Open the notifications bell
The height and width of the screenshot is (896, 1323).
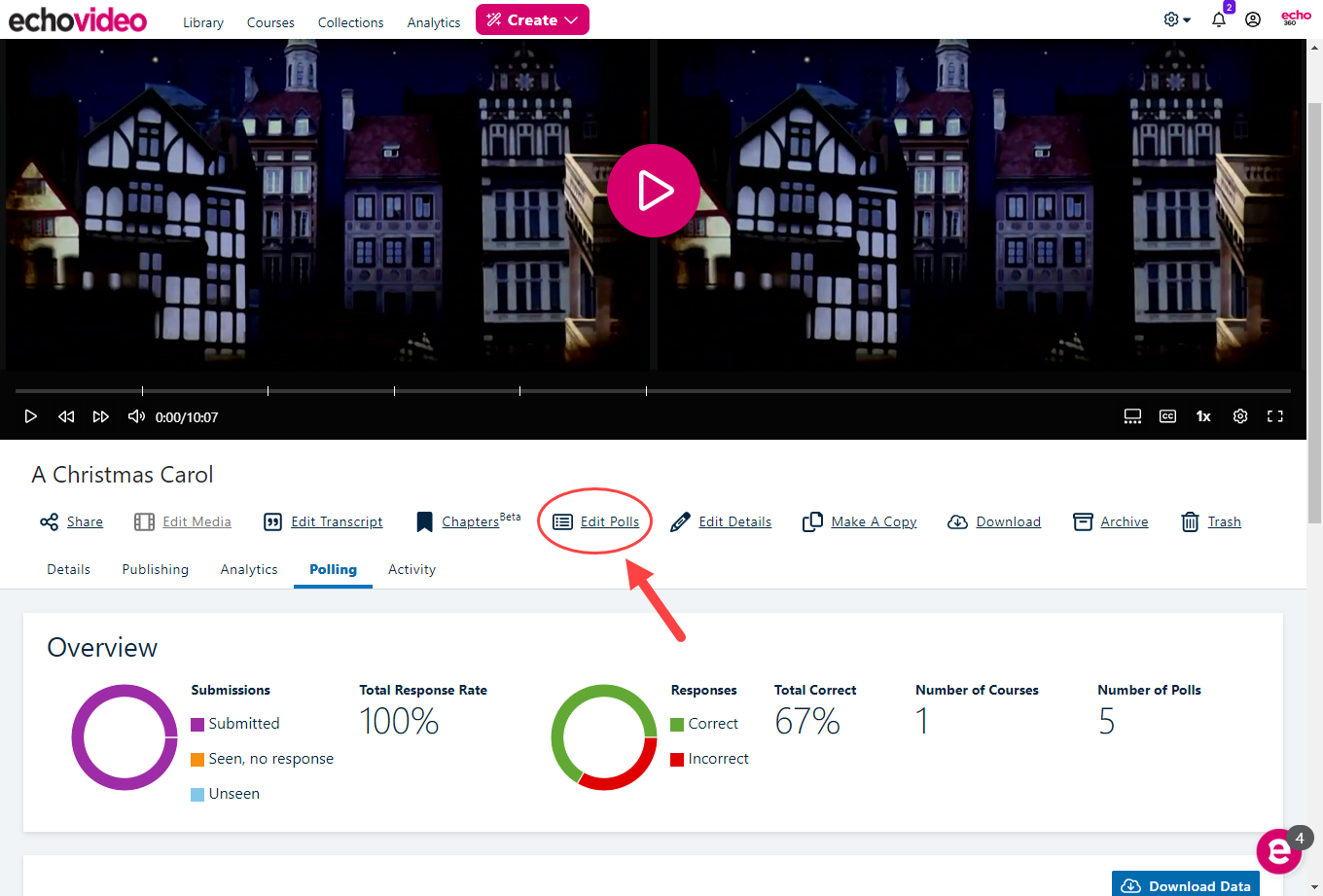coord(1219,19)
